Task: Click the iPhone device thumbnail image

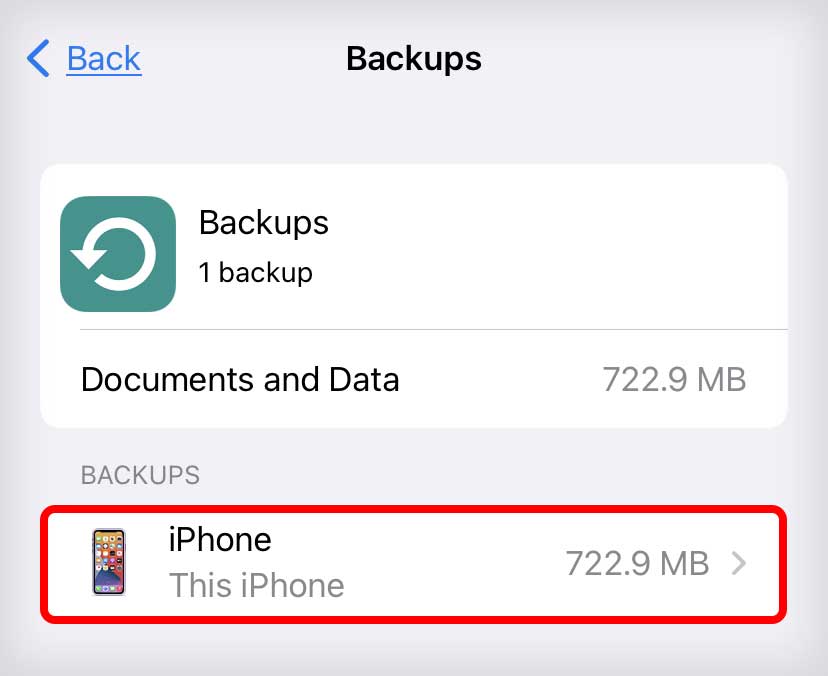Action: (x=109, y=562)
